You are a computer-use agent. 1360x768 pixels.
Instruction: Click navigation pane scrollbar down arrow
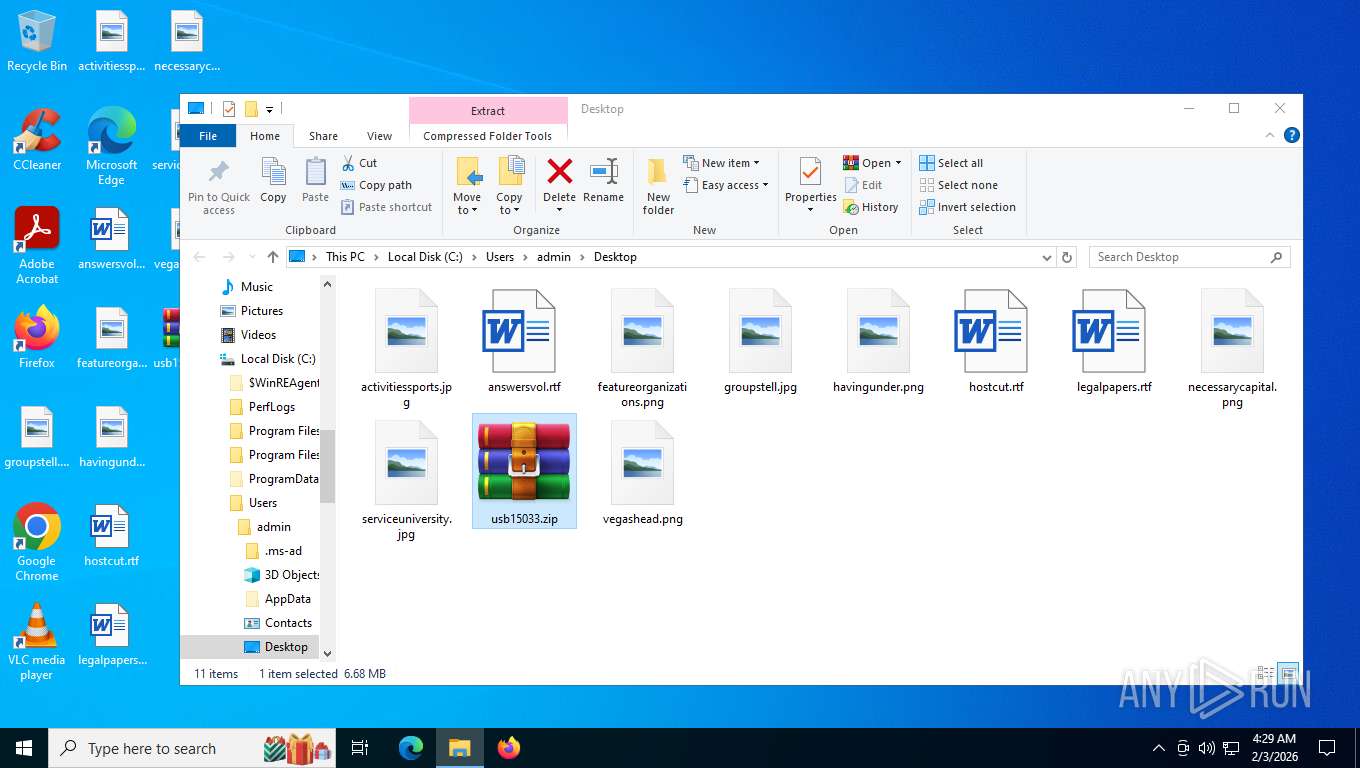click(x=327, y=653)
